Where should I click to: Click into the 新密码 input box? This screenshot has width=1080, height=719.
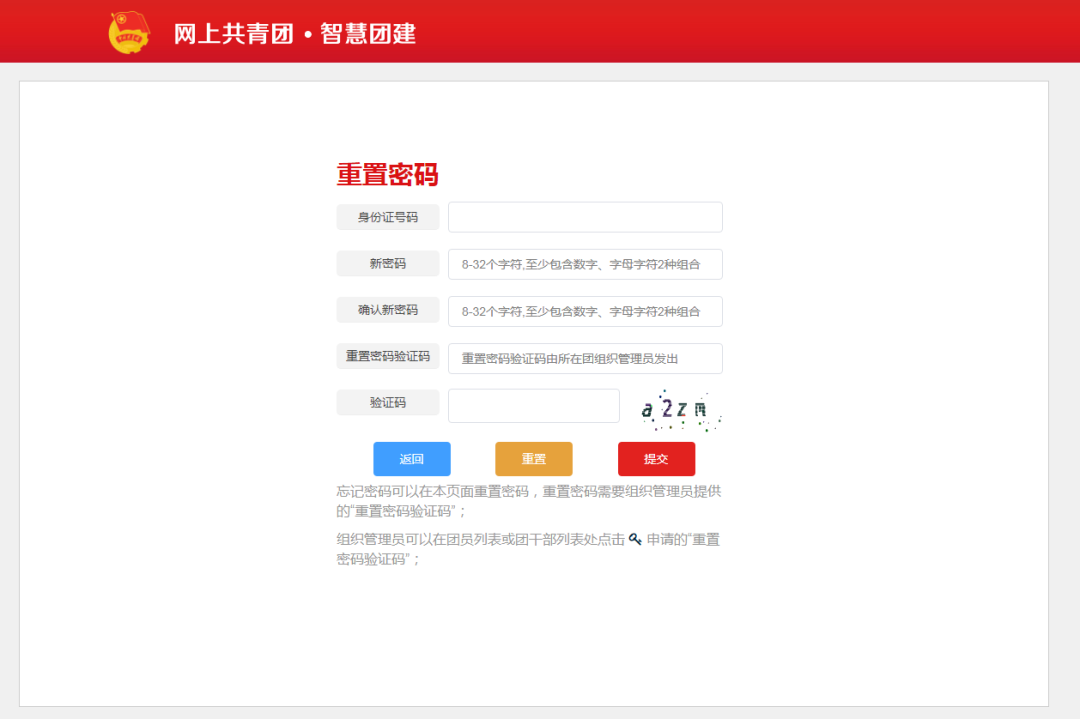[585, 264]
